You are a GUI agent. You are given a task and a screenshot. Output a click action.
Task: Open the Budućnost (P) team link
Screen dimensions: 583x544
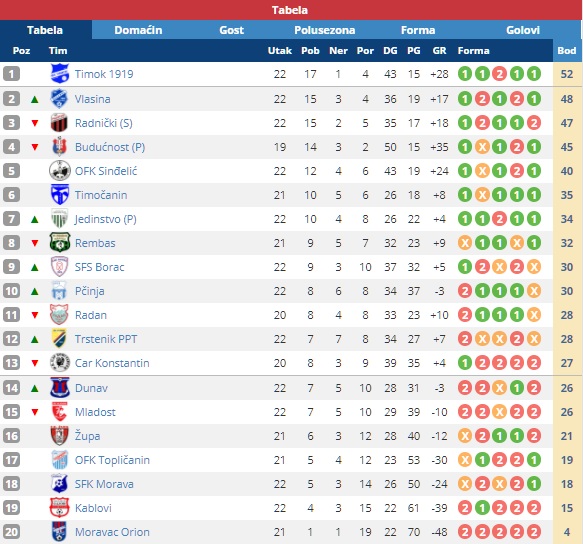pyautogui.click(x=110, y=147)
